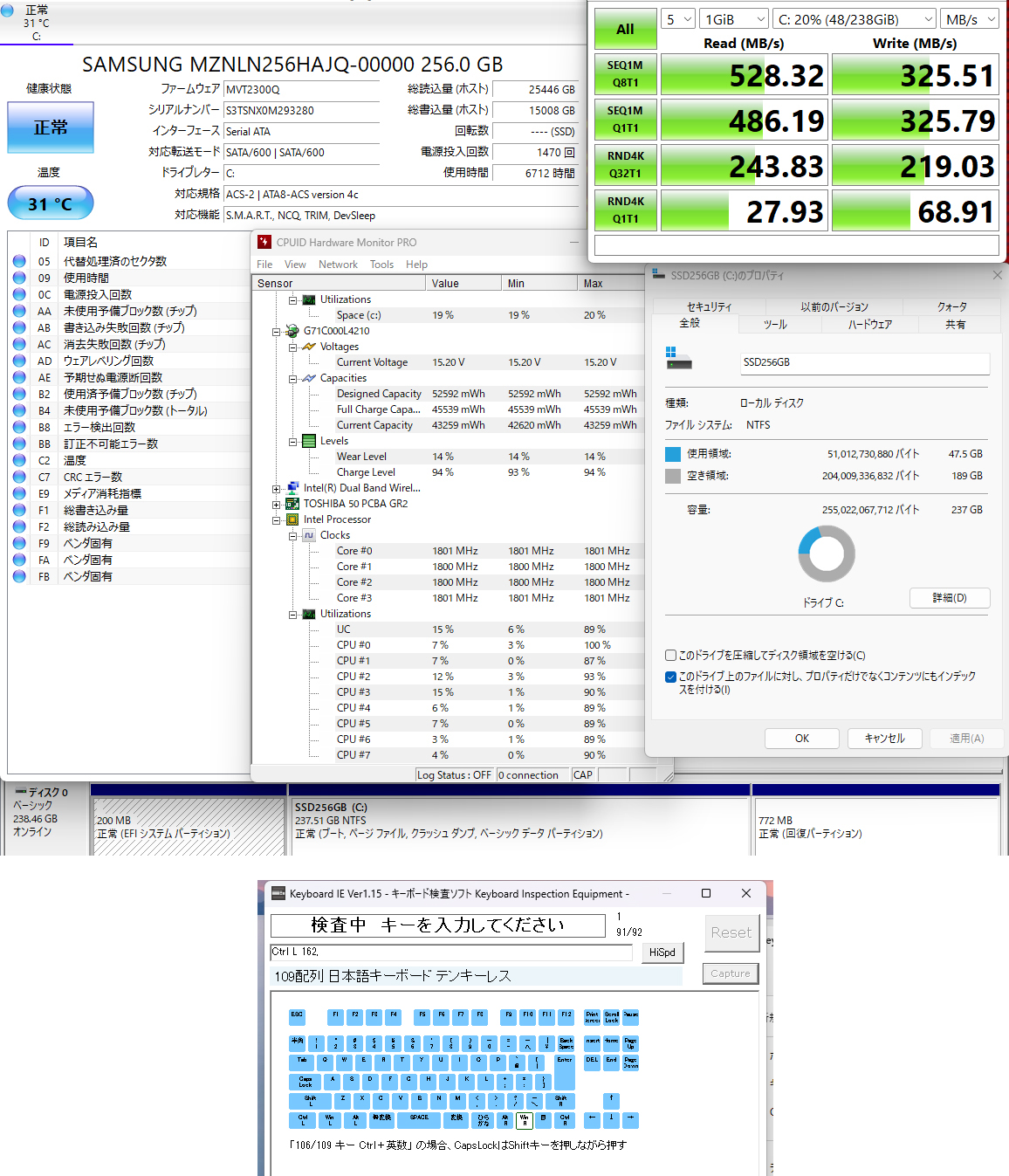This screenshot has width=1009, height=1176.
Task: Expand the TOSHIBA 50 PCBA GR2 node
Action: point(277,504)
